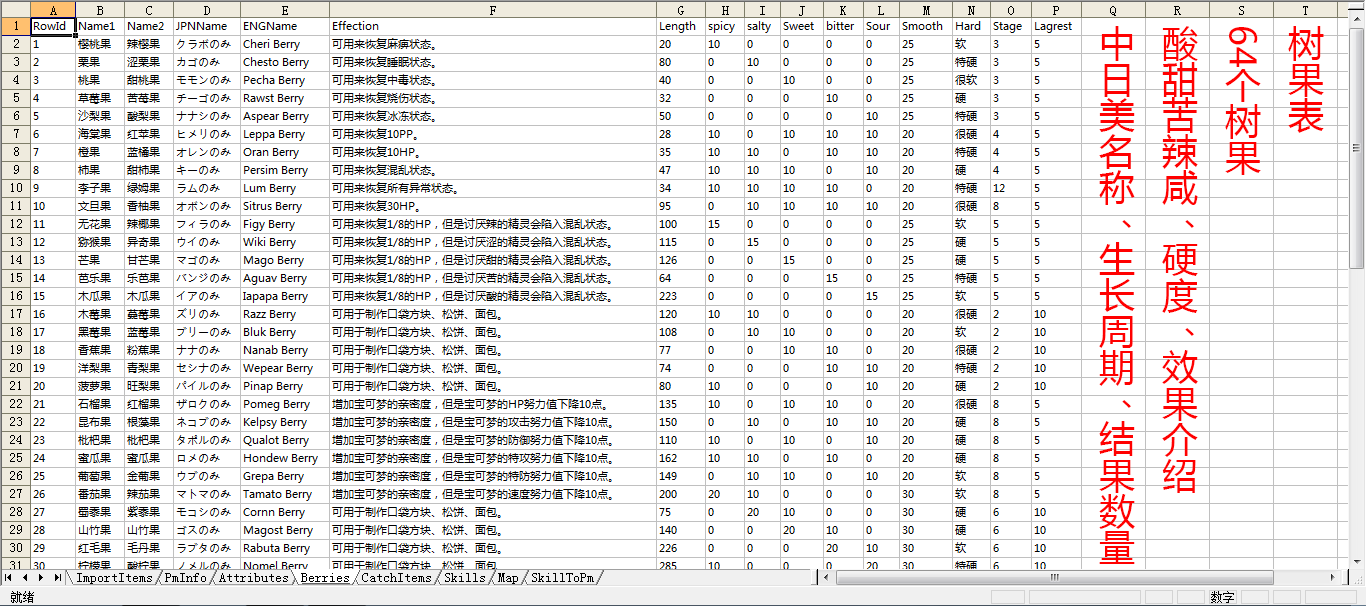Select the Lum Berry cell
This screenshot has height=606, width=1366.
285,188
